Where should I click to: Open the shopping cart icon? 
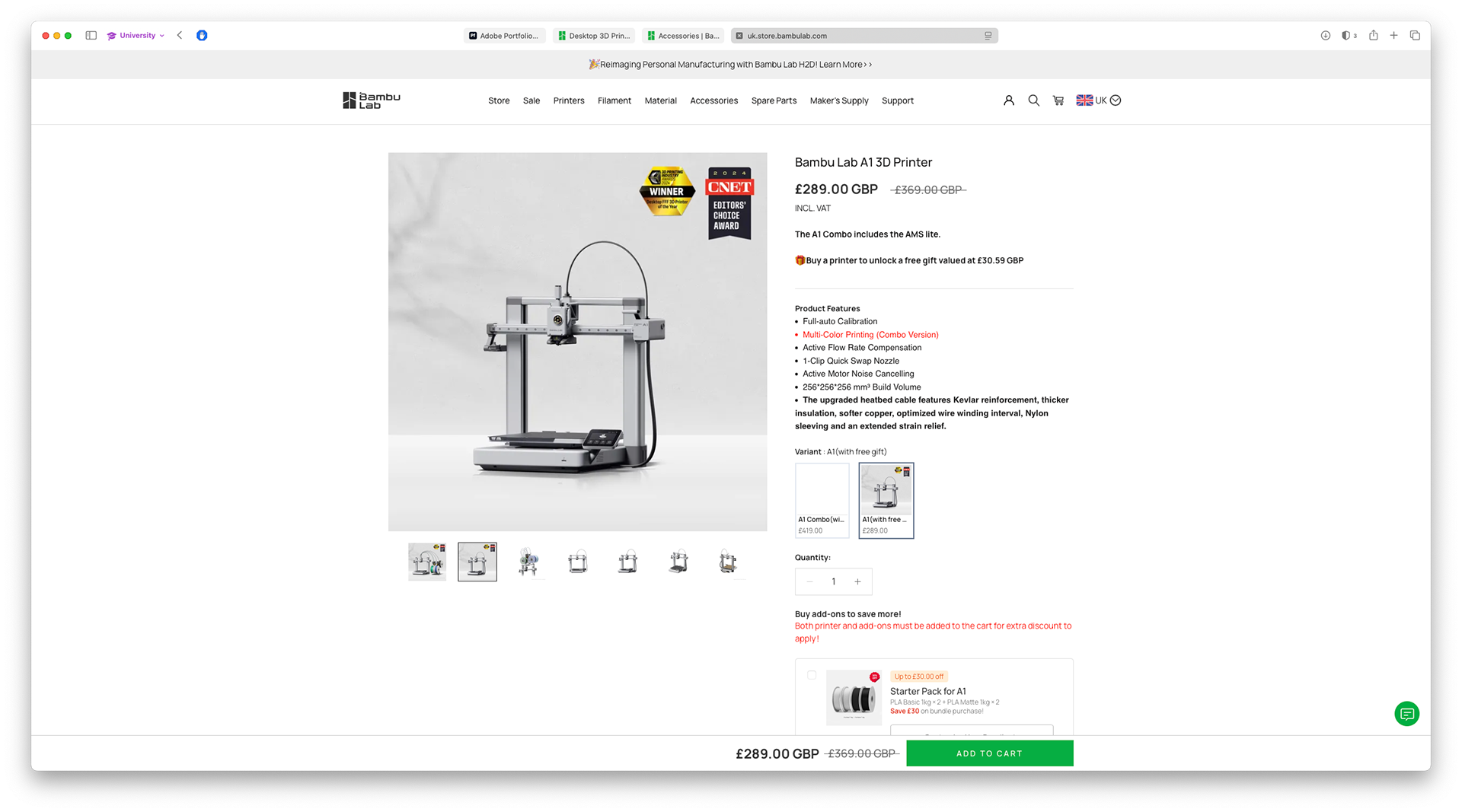[1058, 100]
